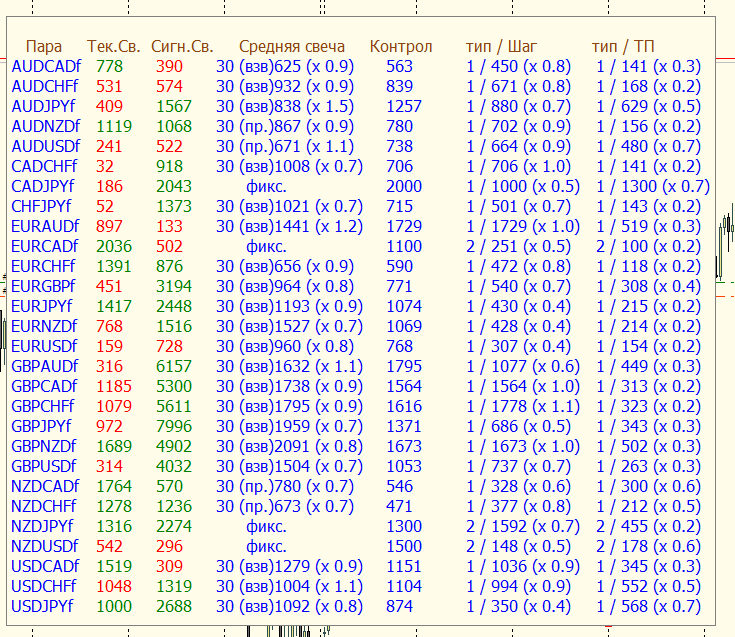This screenshot has width=735, height=637.
Task: Click GBPCHFf step value '1 / 1778 (x 1.1)'
Action: (x=523, y=406)
